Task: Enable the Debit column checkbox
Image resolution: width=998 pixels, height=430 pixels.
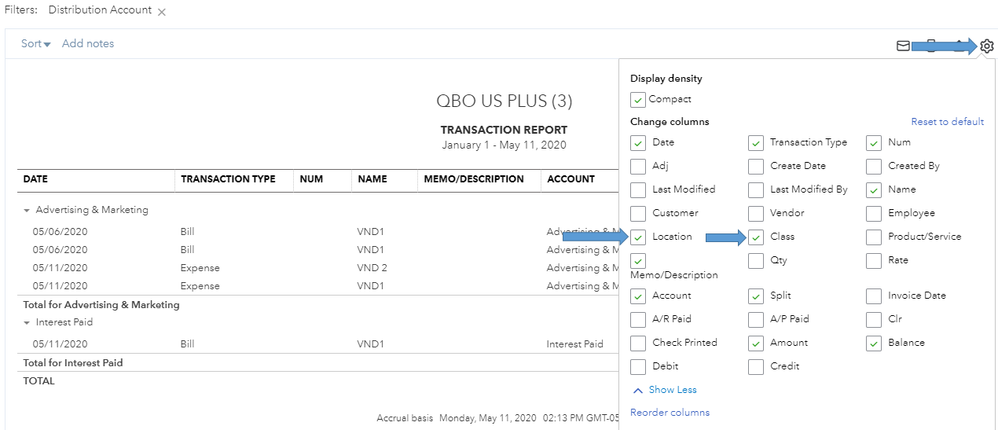Action: [638, 366]
